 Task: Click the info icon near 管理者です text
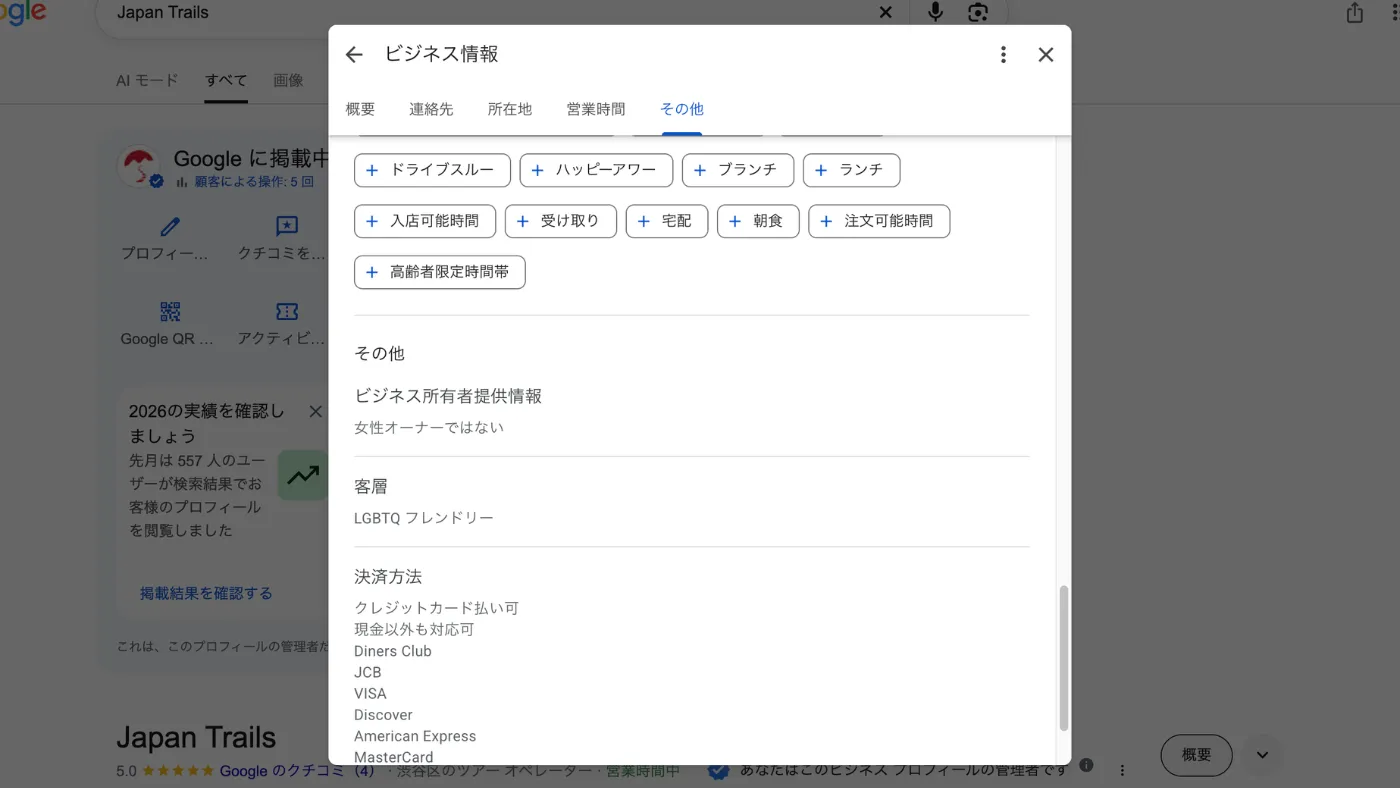(x=1086, y=766)
